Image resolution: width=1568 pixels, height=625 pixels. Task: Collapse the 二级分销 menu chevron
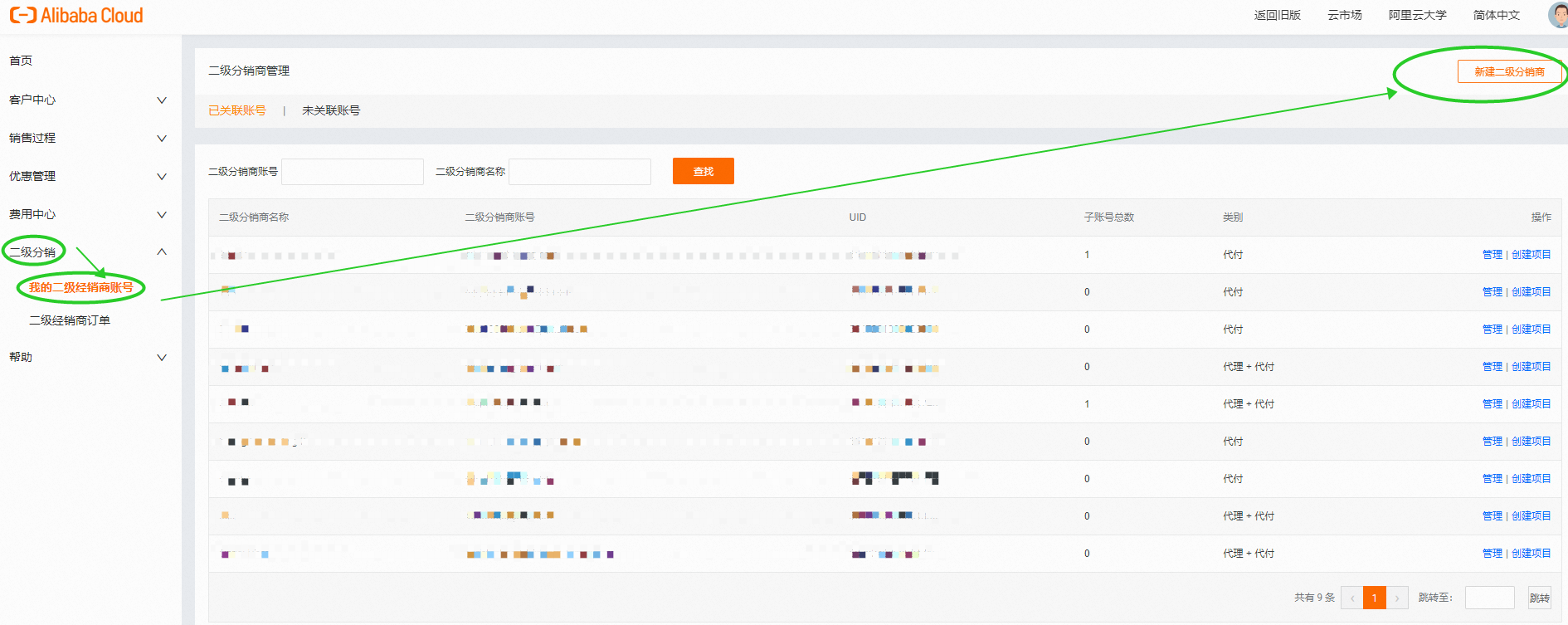pyautogui.click(x=162, y=252)
